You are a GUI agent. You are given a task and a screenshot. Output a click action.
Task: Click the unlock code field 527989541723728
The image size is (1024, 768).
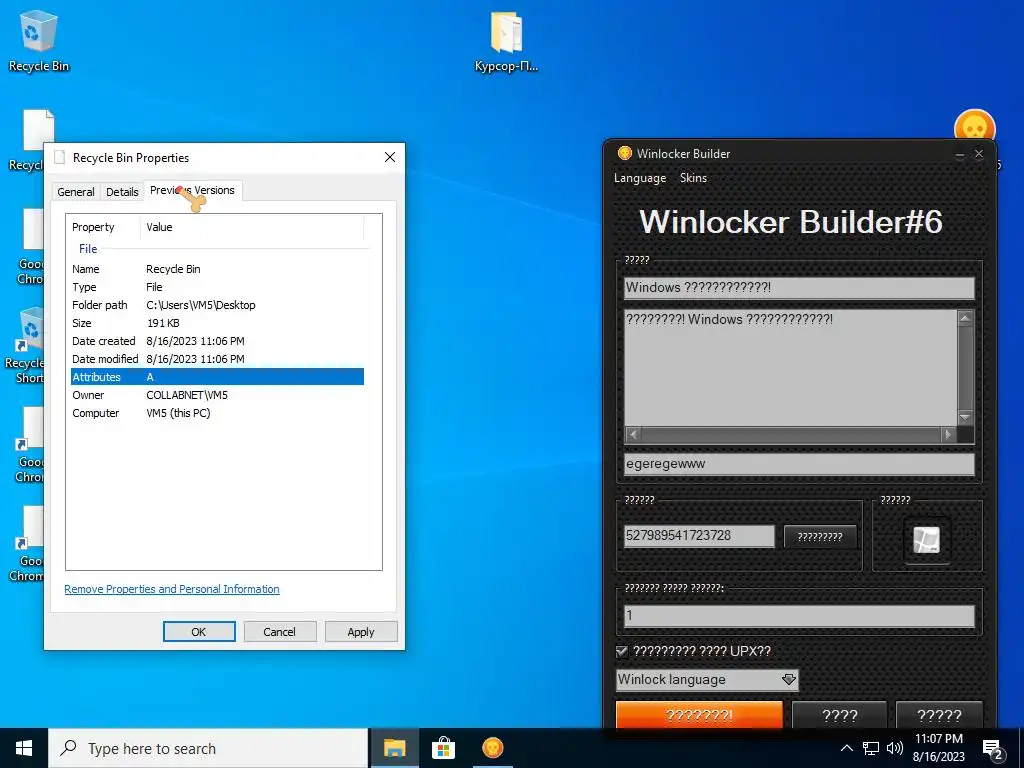699,536
